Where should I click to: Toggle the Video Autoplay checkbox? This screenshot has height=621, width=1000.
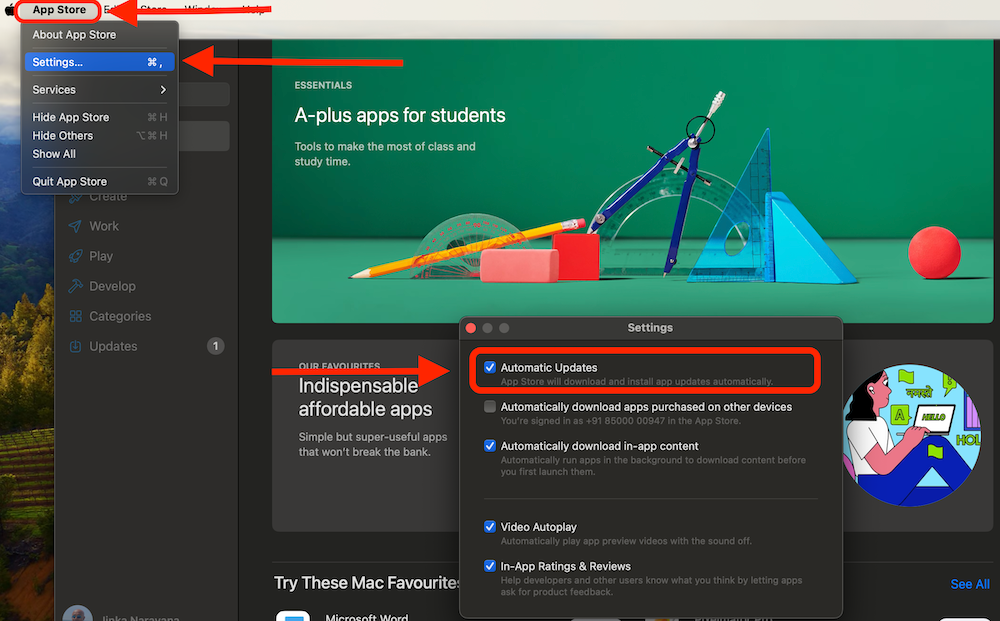point(490,527)
